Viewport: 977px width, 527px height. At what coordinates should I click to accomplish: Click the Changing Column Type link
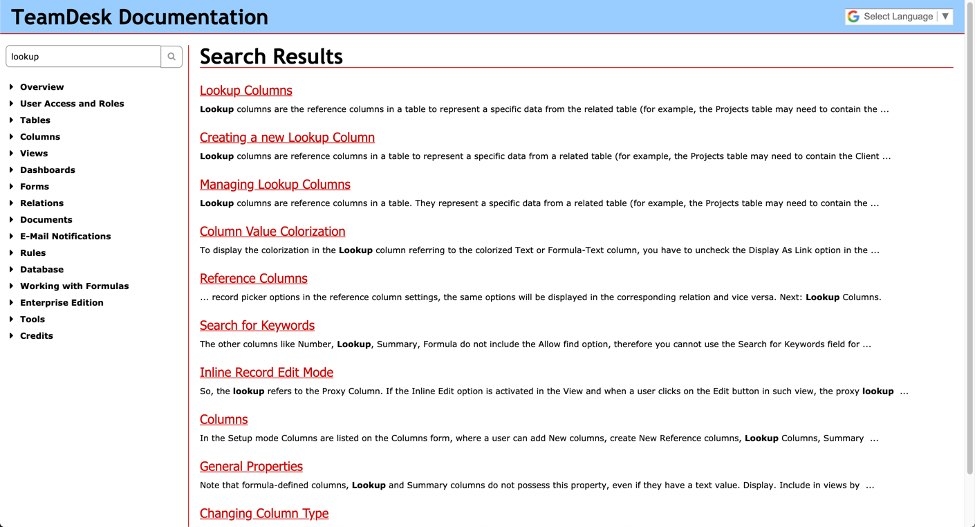[264, 514]
